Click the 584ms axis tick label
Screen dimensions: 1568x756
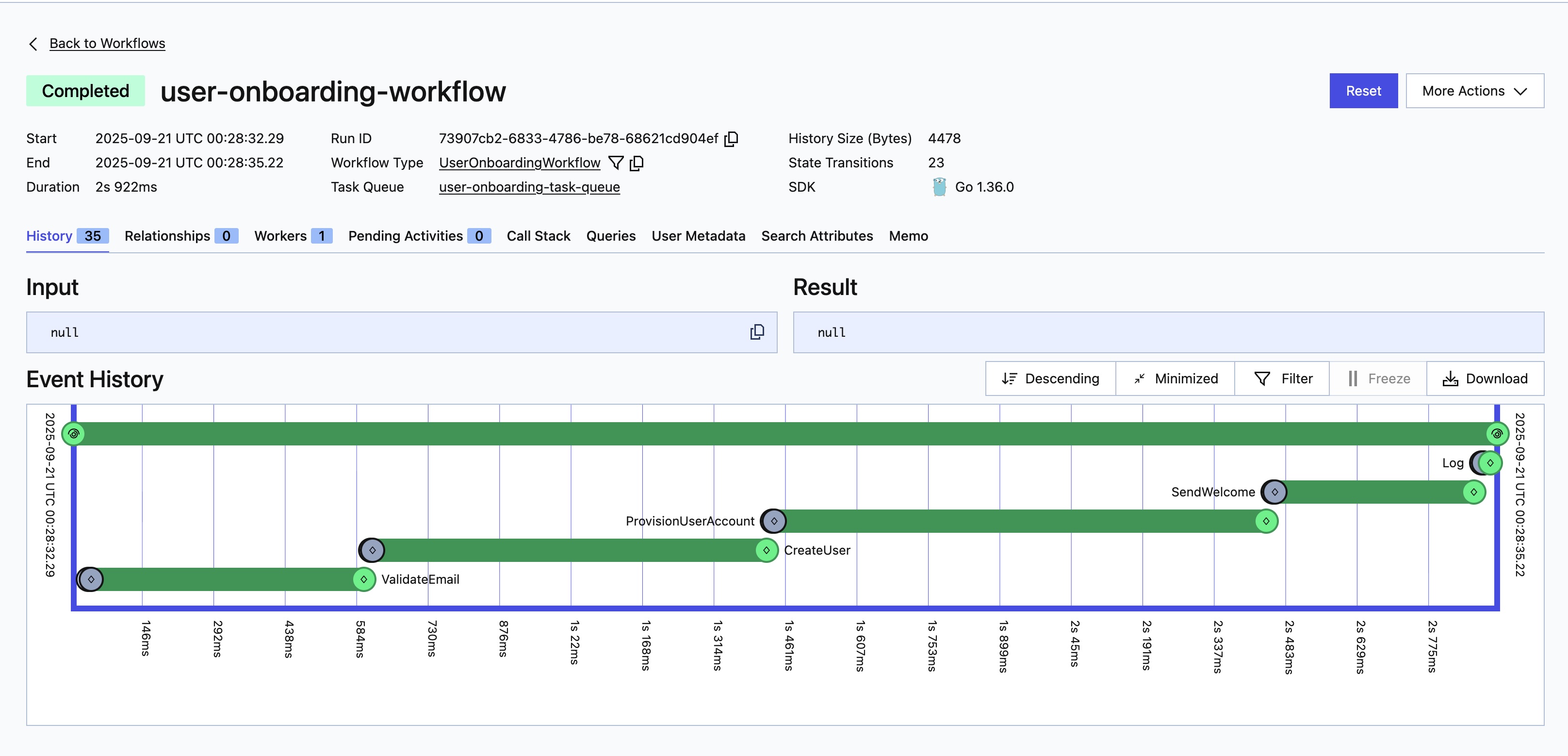[360, 639]
